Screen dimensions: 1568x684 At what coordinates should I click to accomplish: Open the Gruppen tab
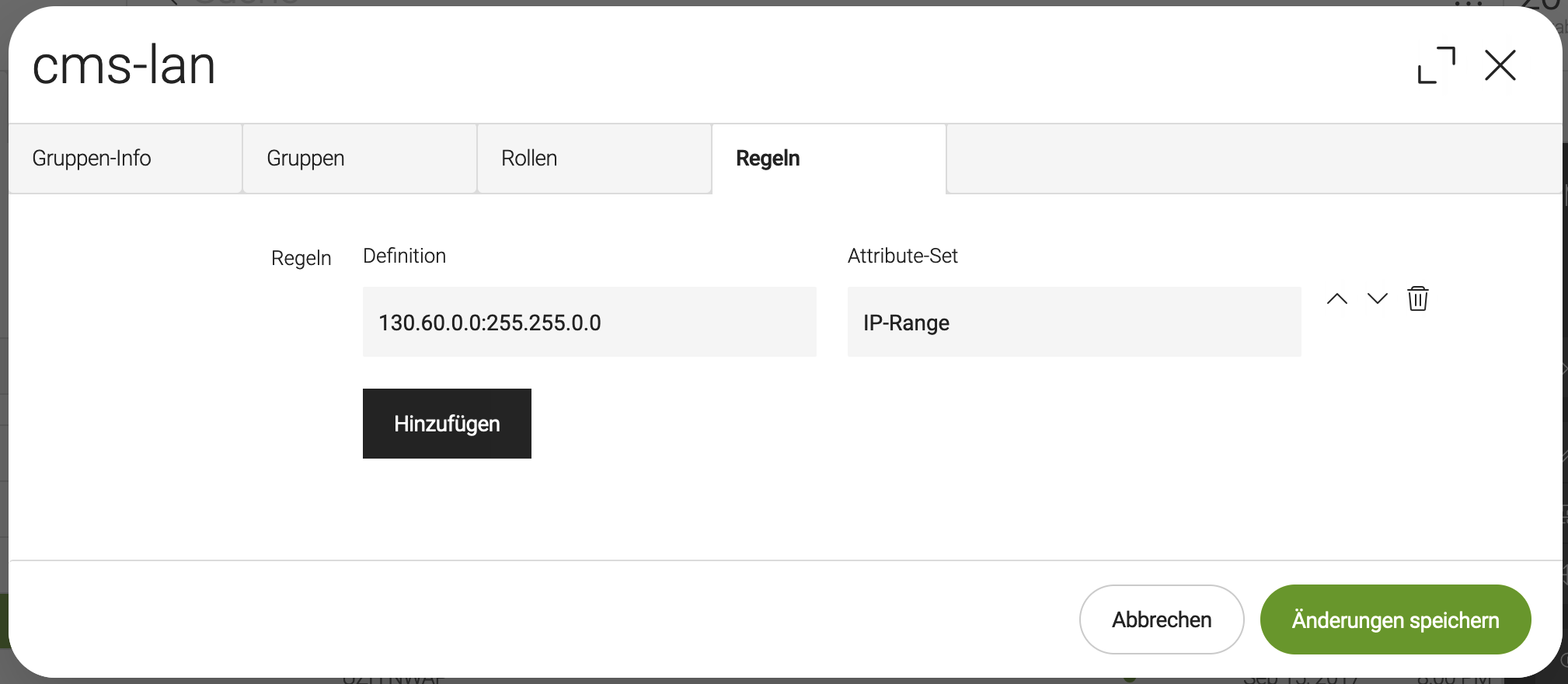360,159
